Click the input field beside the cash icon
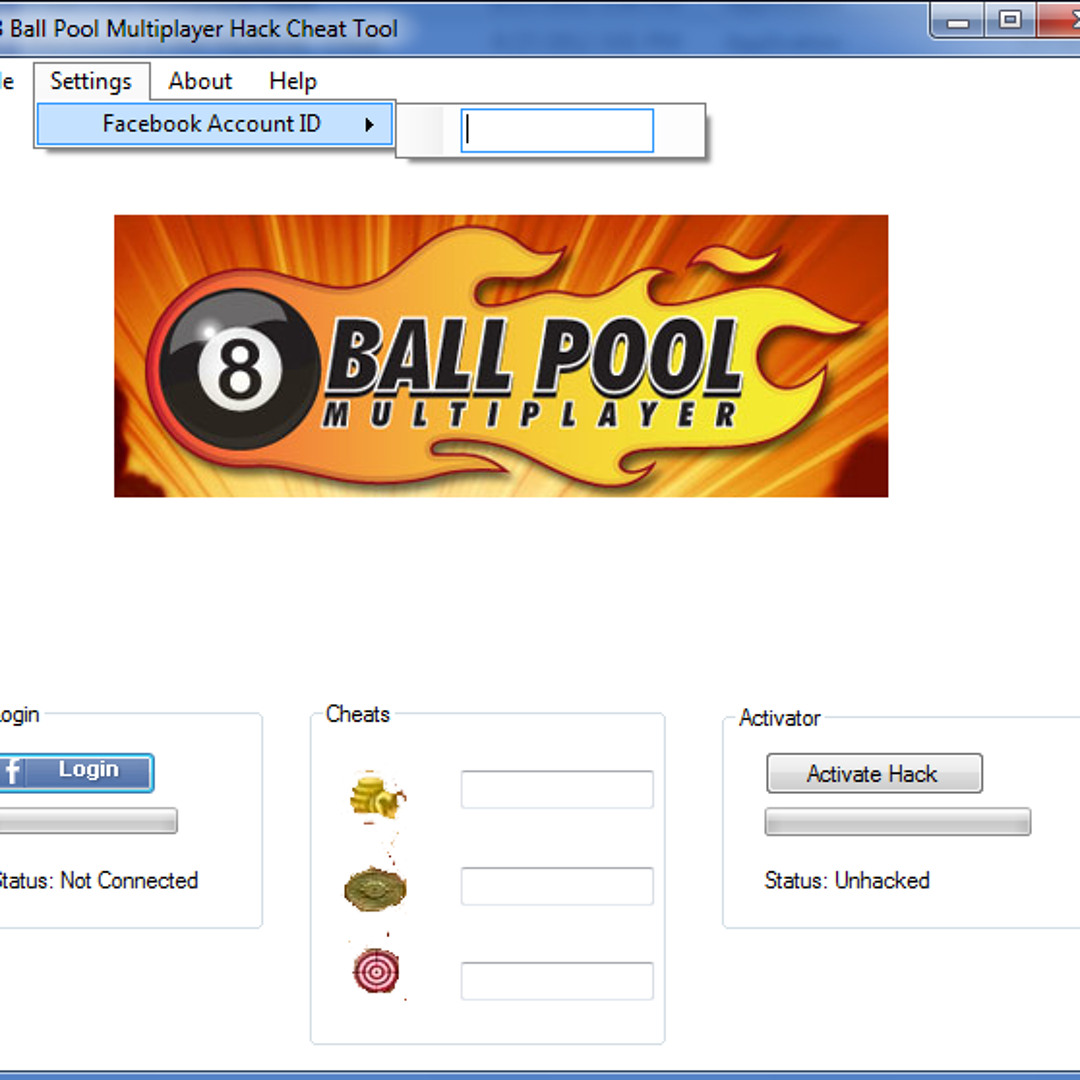The height and width of the screenshot is (1080, 1080). tap(557, 886)
